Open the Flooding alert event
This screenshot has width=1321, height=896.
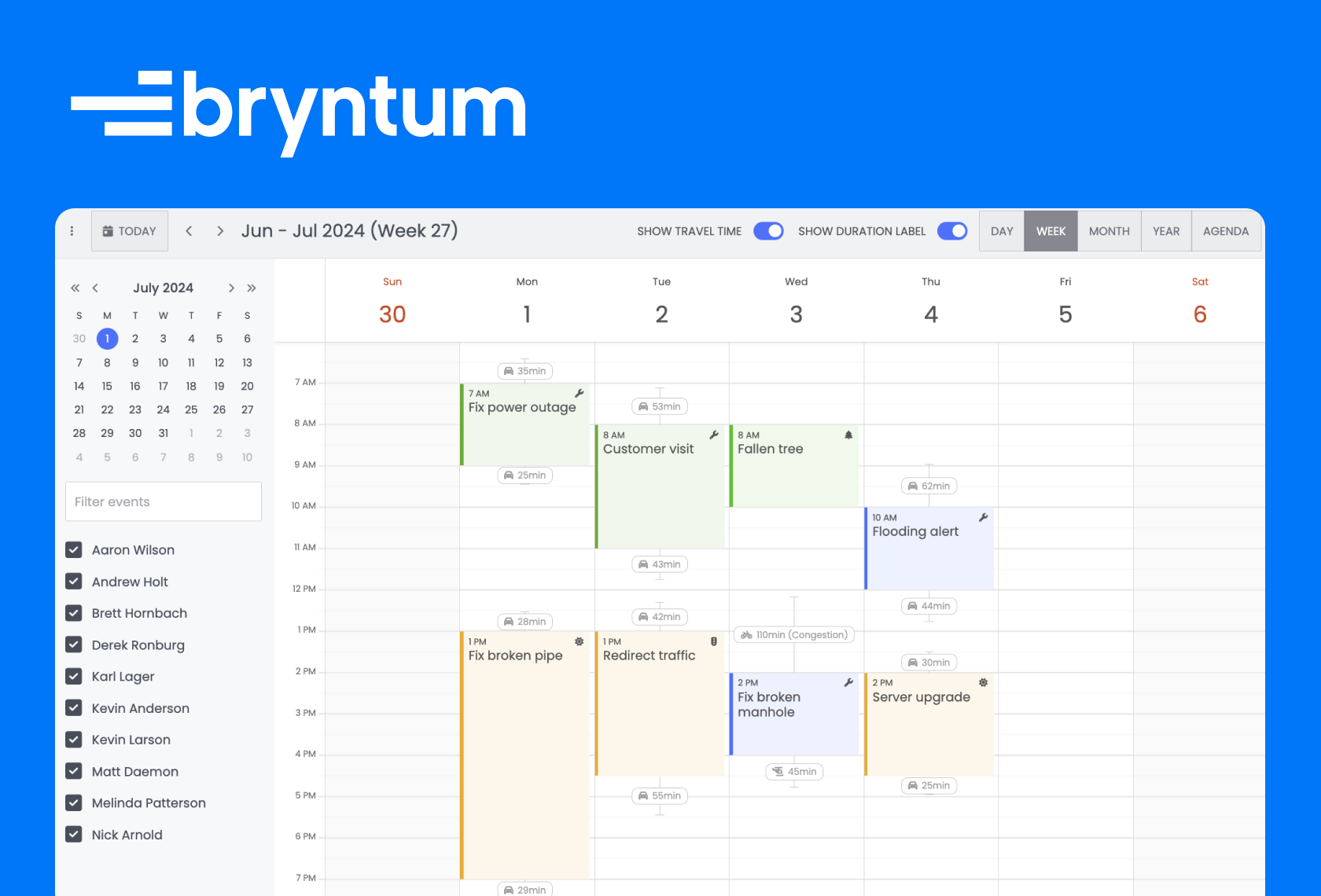point(929,549)
